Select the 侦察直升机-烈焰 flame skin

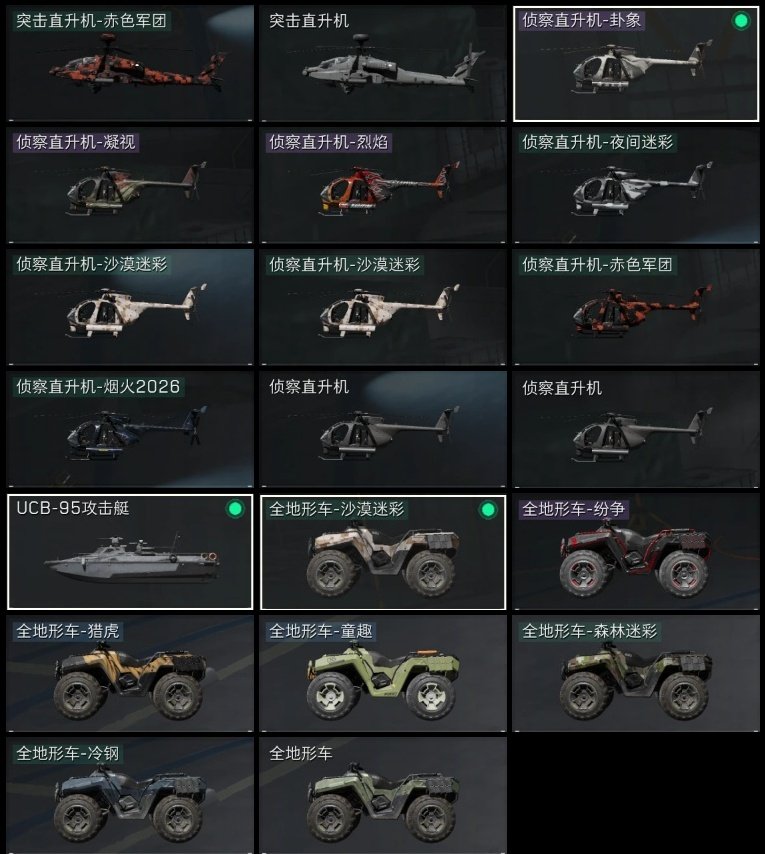tap(383, 186)
